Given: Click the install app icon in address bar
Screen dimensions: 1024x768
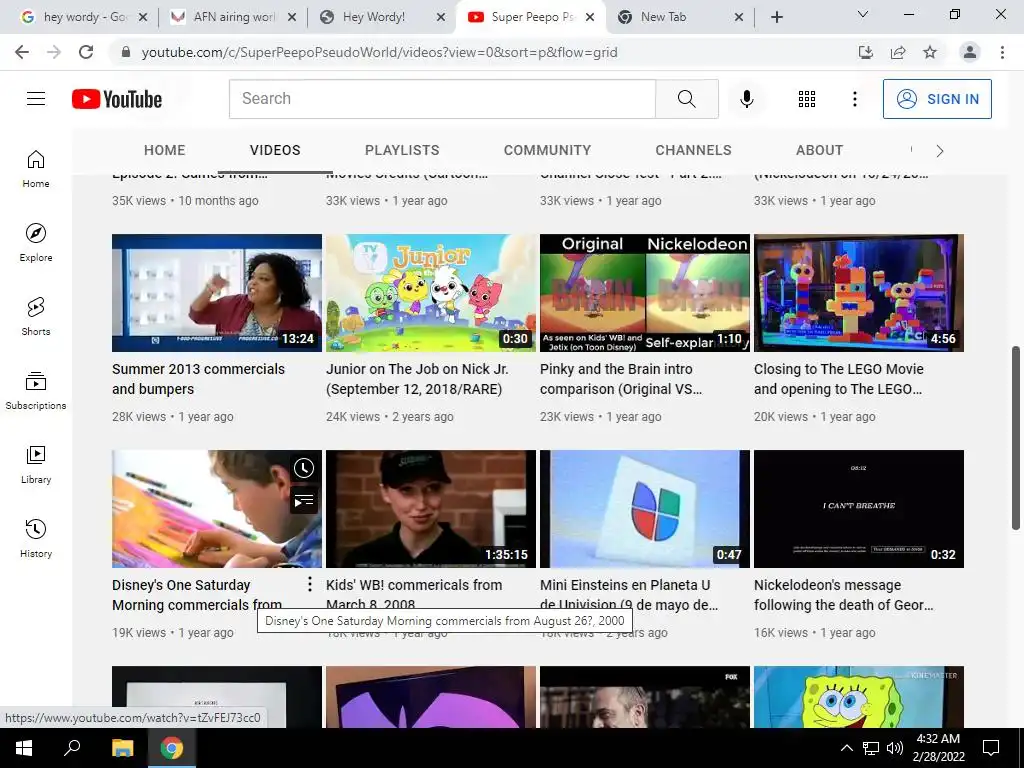Looking at the screenshot, I should click(x=866, y=52).
